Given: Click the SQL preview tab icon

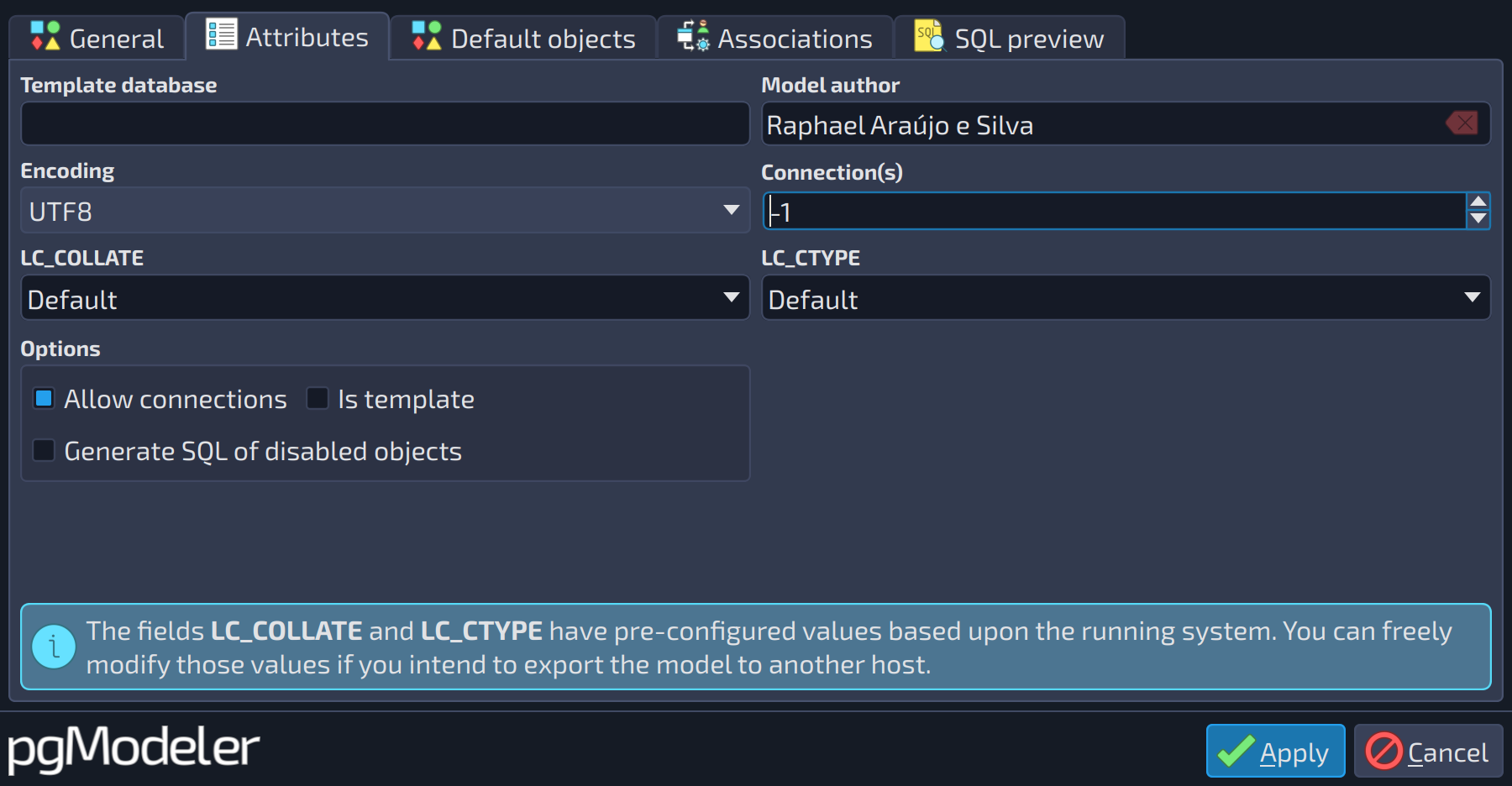Looking at the screenshot, I should 929,36.
